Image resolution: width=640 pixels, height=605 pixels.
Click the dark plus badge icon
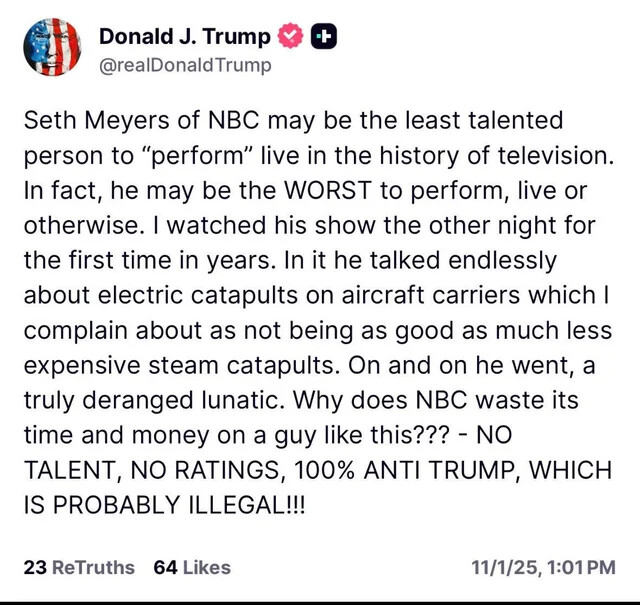coord(323,37)
